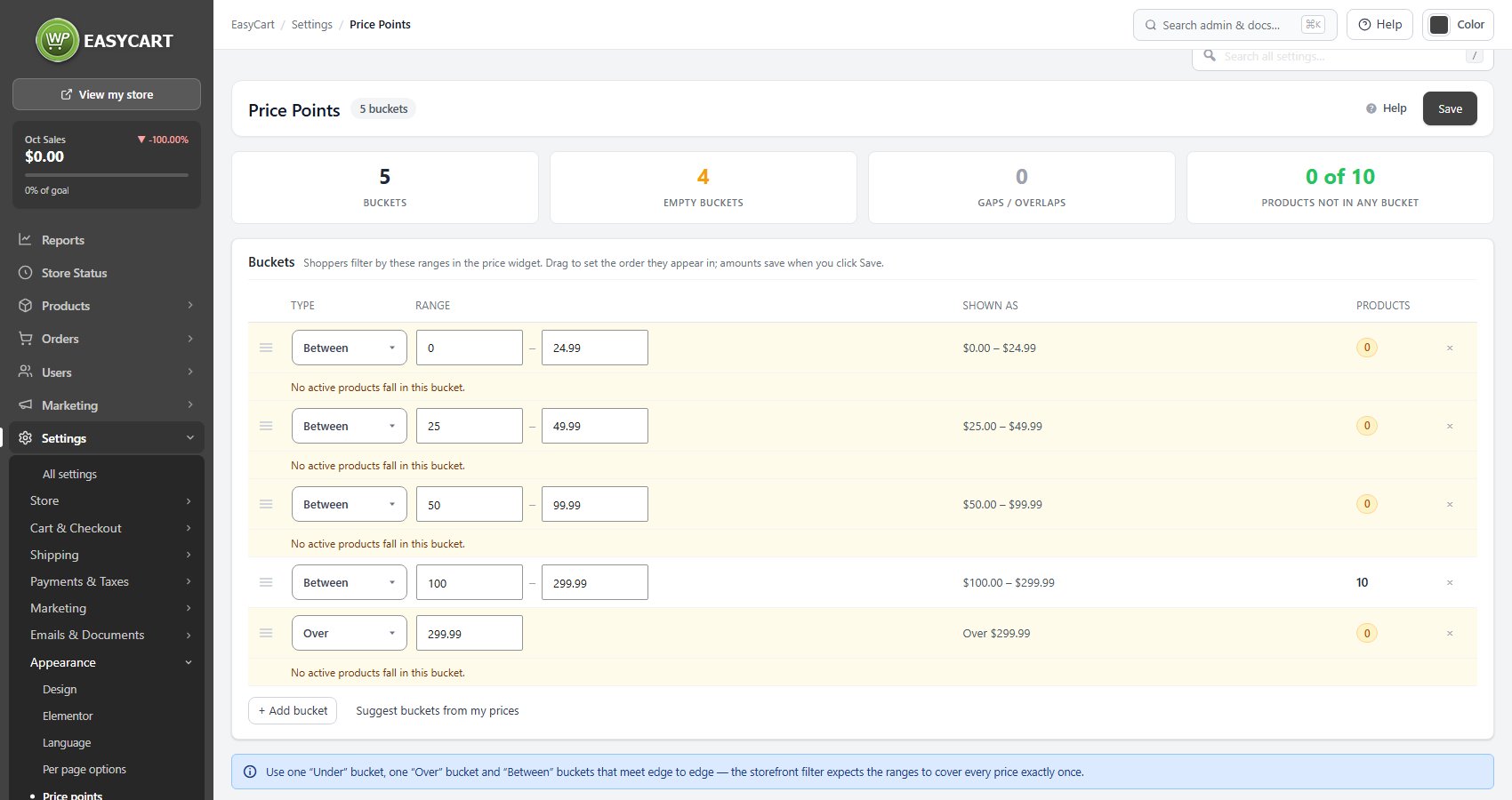
Task: Open View my store
Action: pos(107,94)
